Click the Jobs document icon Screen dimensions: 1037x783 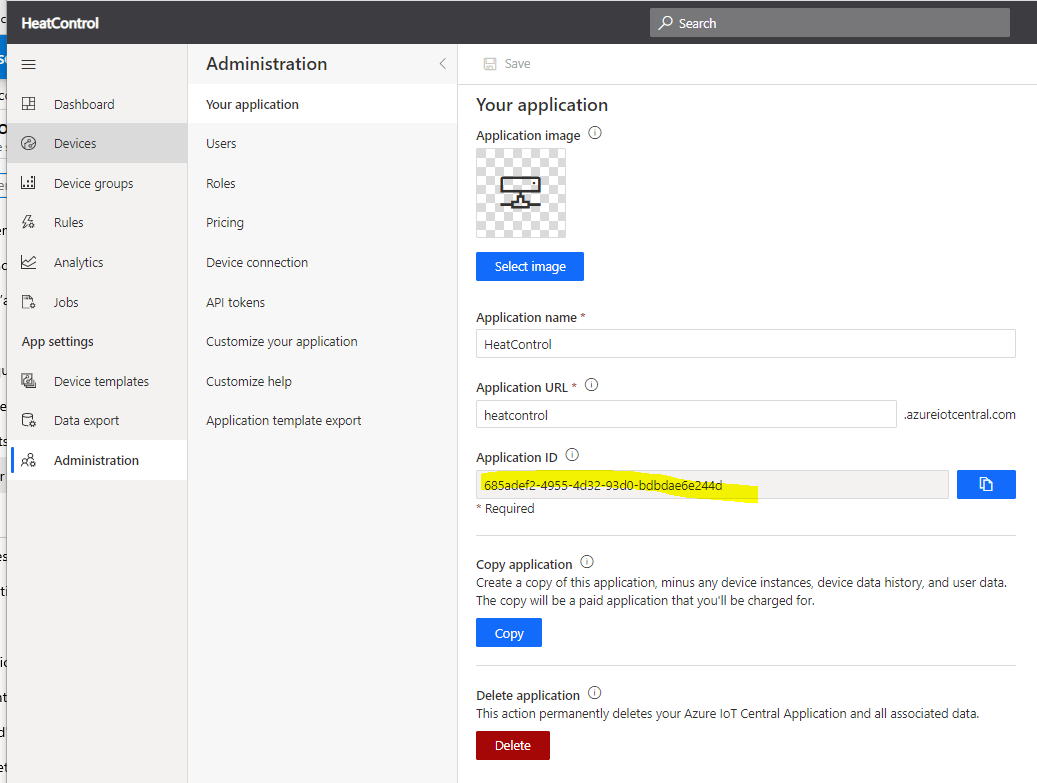coord(28,302)
